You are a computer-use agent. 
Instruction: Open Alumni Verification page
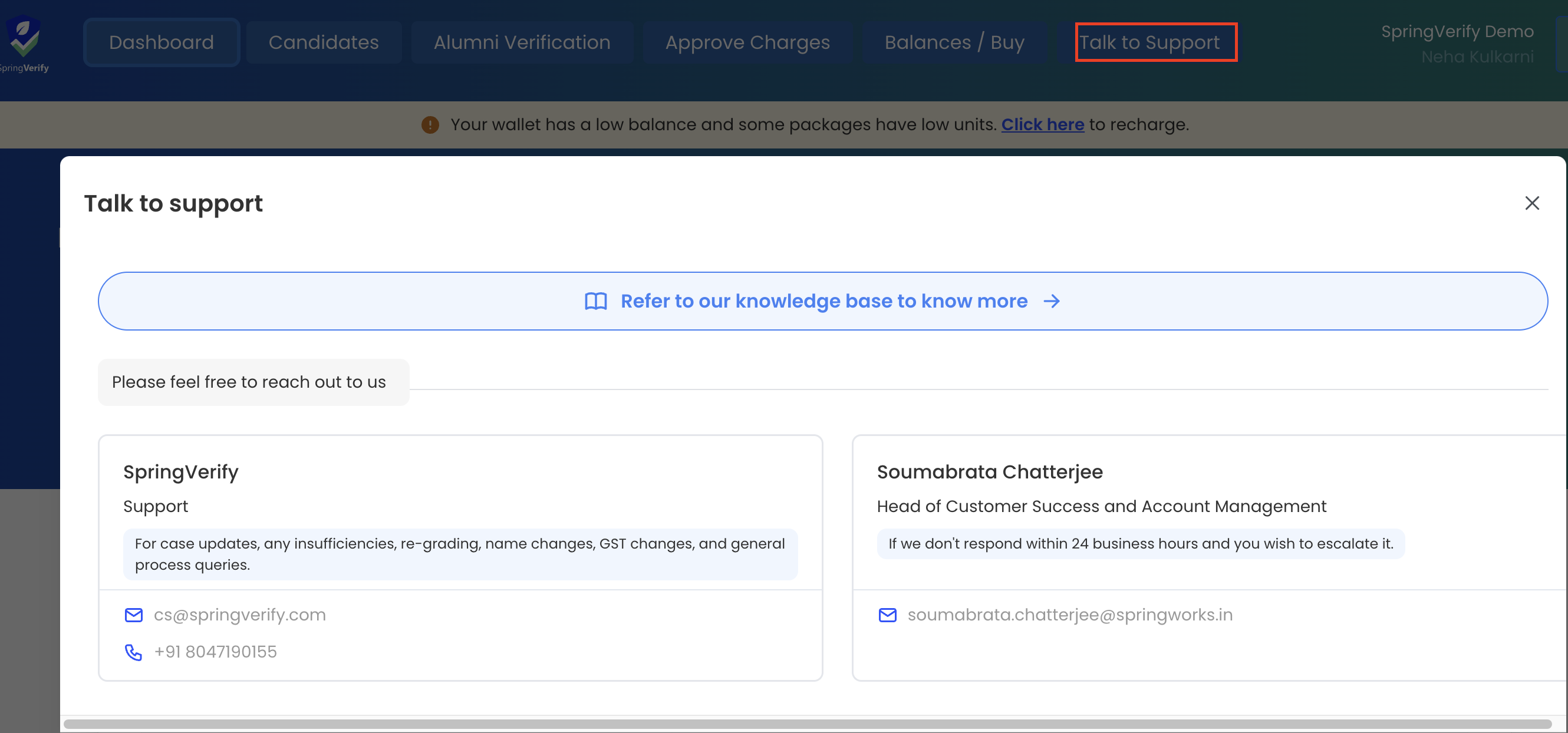coord(522,42)
